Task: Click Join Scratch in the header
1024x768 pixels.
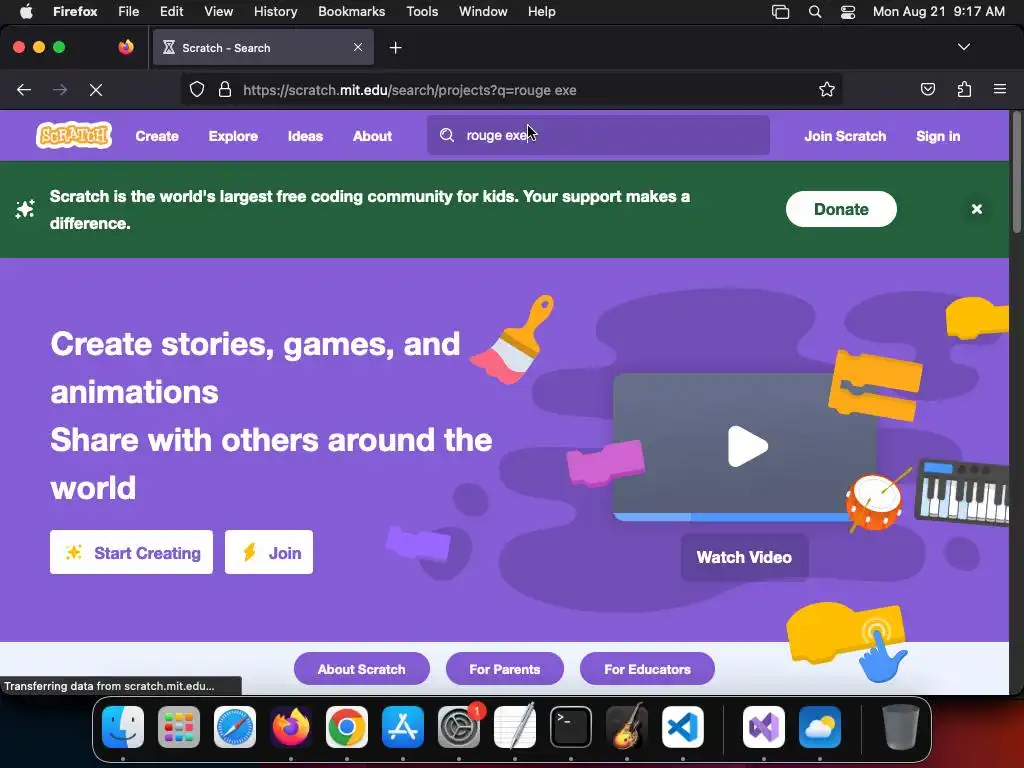Action: click(845, 136)
